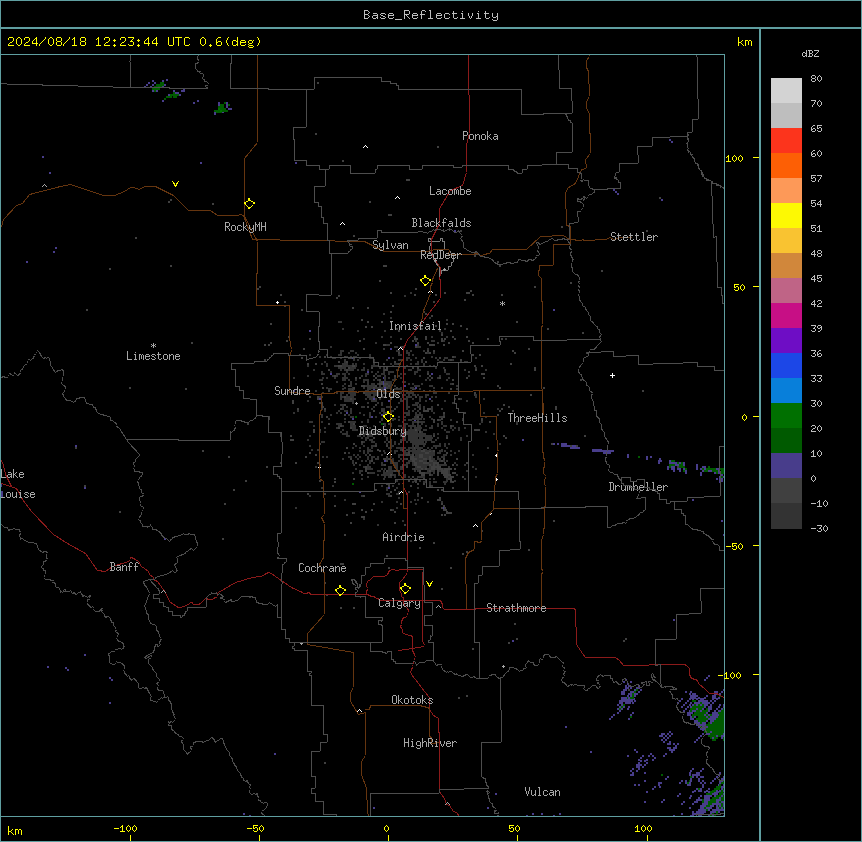Click the Limestone label

[x=153, y=356]
